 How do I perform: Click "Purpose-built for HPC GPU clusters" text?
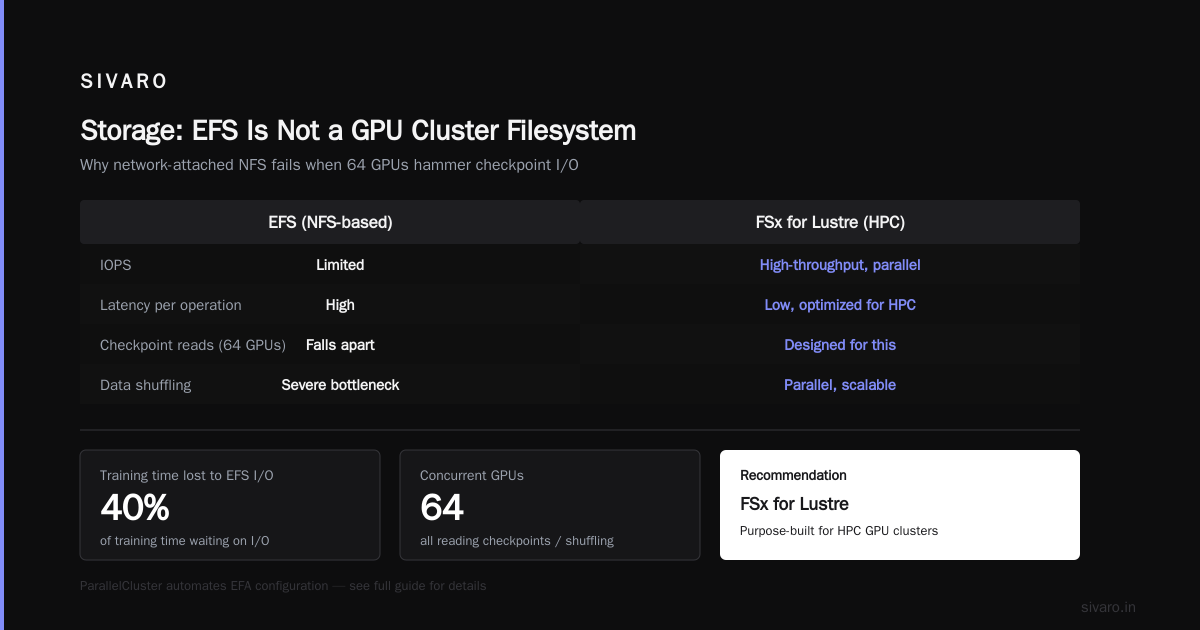coord(839,531)
